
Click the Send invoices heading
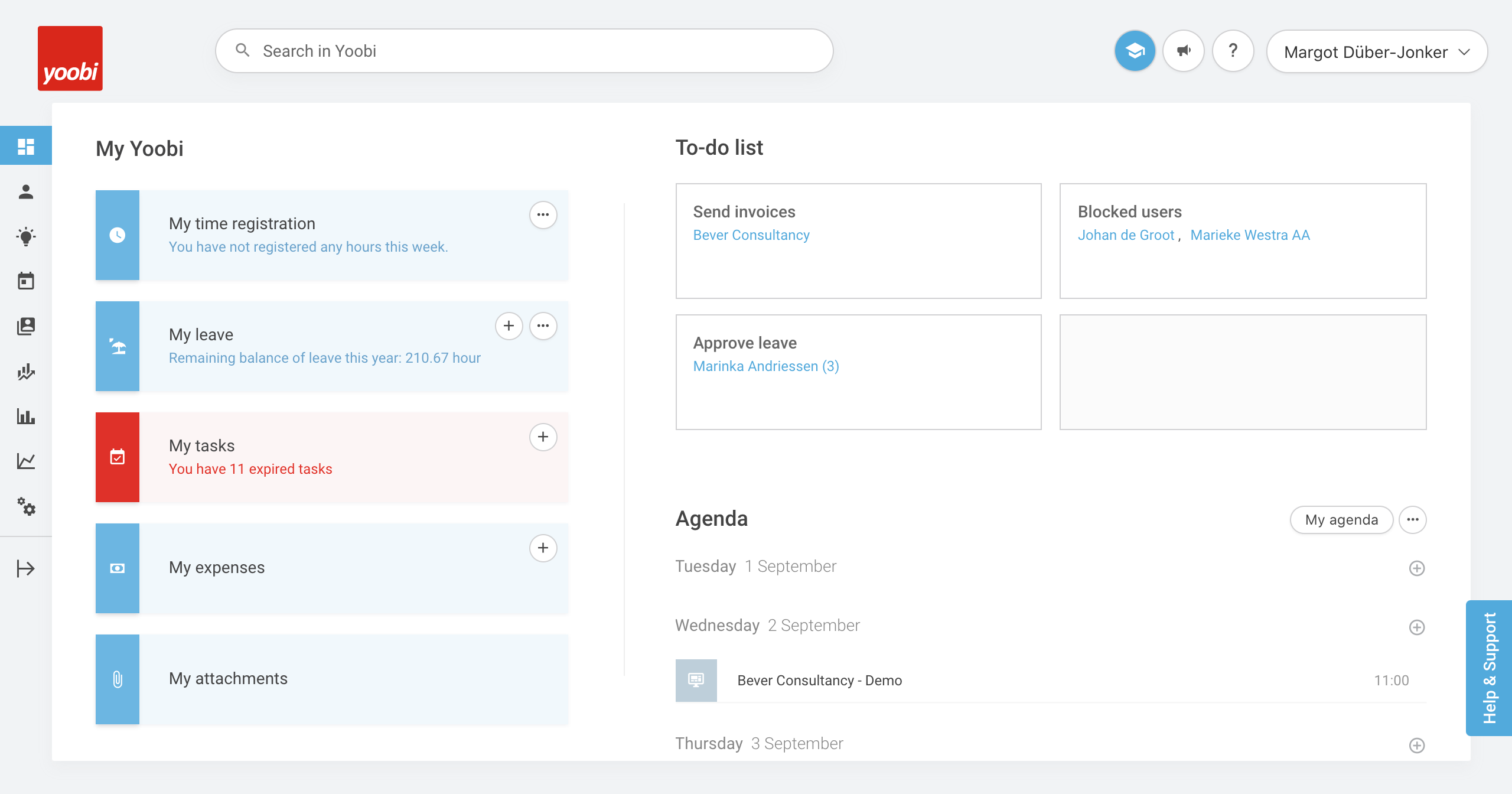[744, 211]
